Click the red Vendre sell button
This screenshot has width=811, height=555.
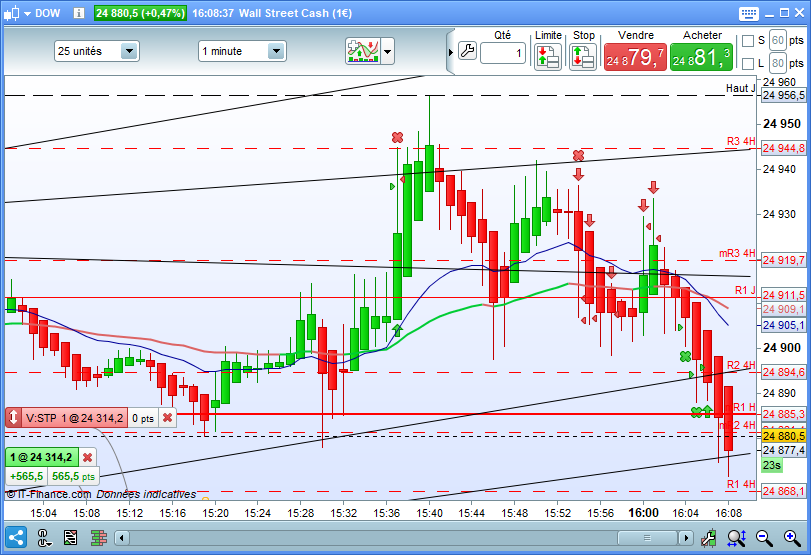pos(635,57)
